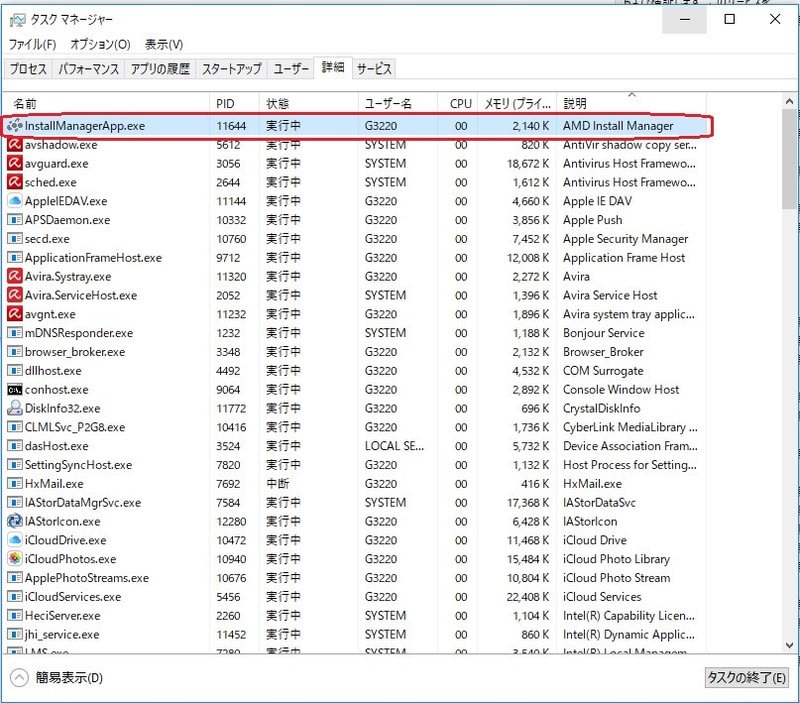
Task: Click the scrollbar up arrow
Action: point(789,102)
